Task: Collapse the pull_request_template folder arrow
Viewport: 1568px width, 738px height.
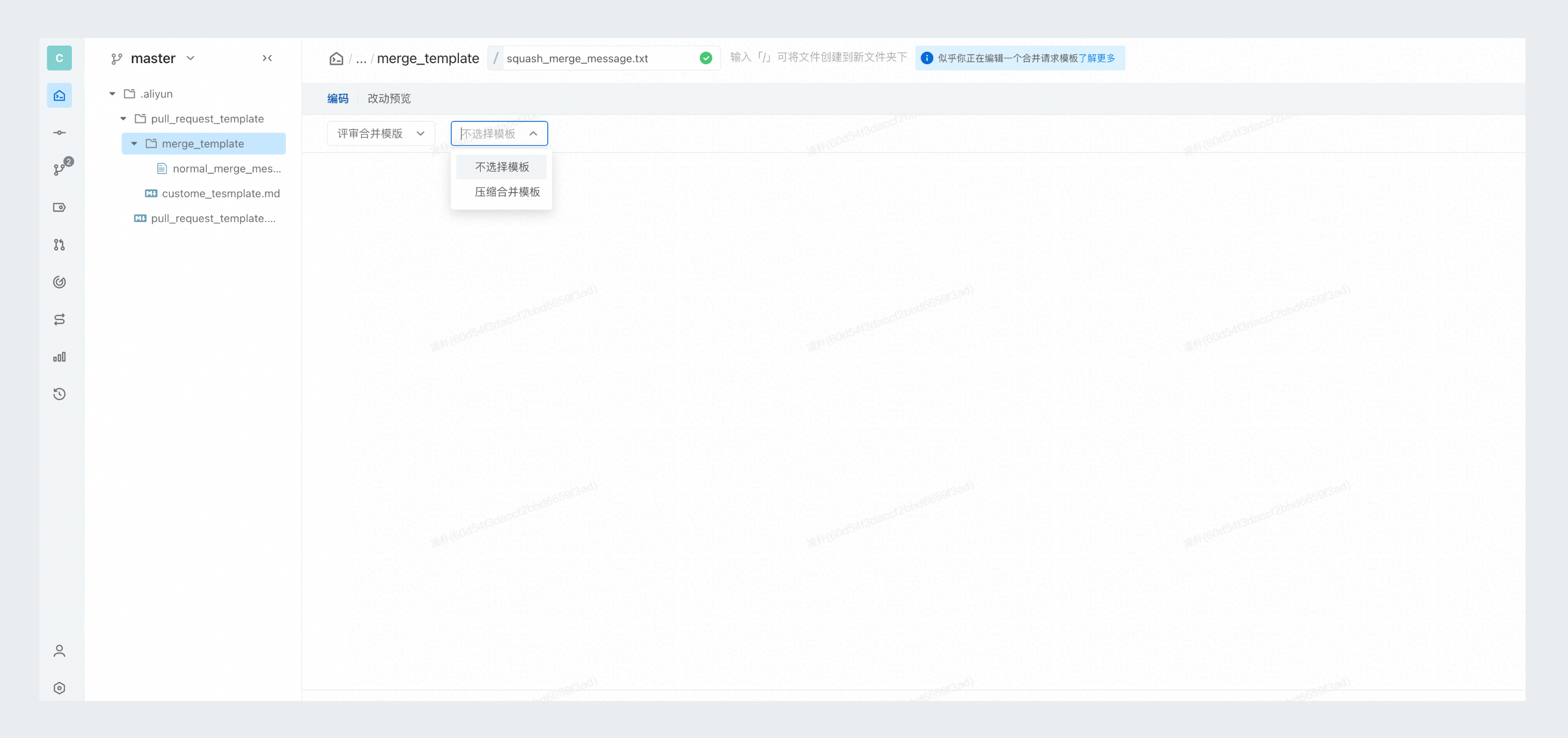Action: point(123,119)
